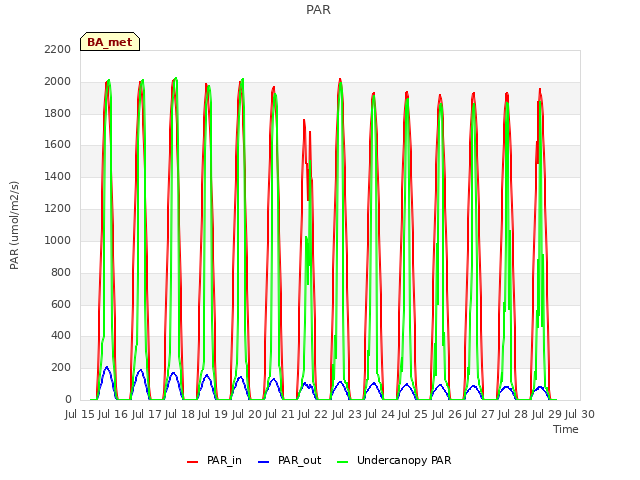Click the PAR chart title
Image resolution: width=640 pixels, height=480 pixels.
point(318,9)
